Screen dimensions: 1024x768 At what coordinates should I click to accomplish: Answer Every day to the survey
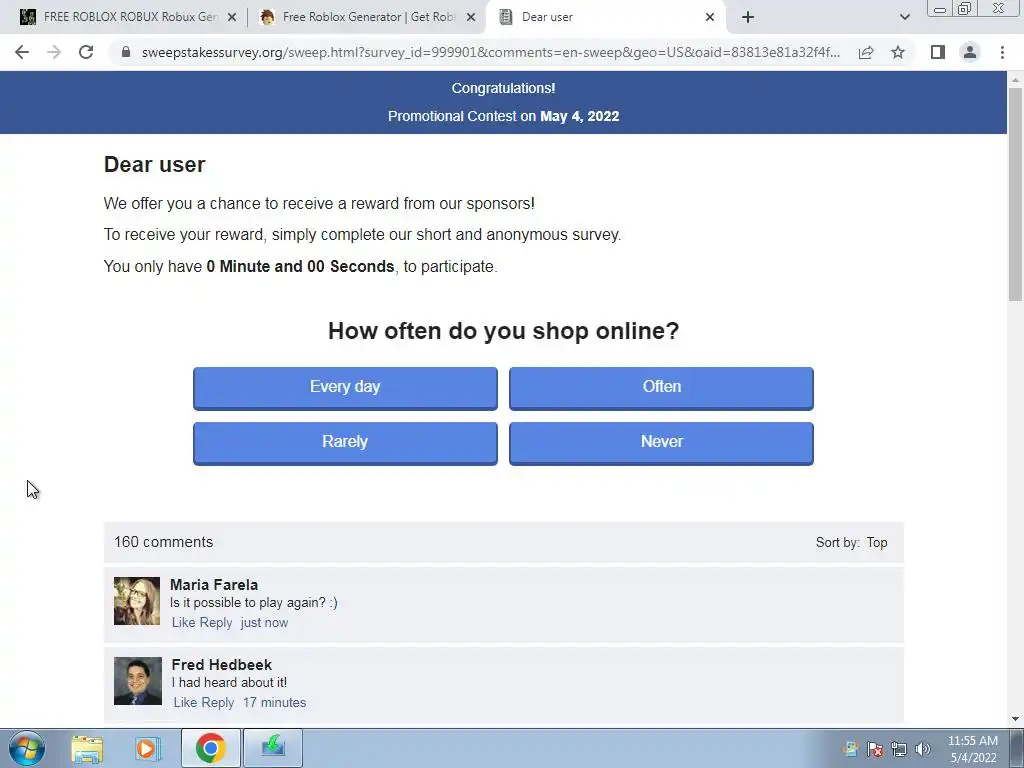click(x=345, y=388)
